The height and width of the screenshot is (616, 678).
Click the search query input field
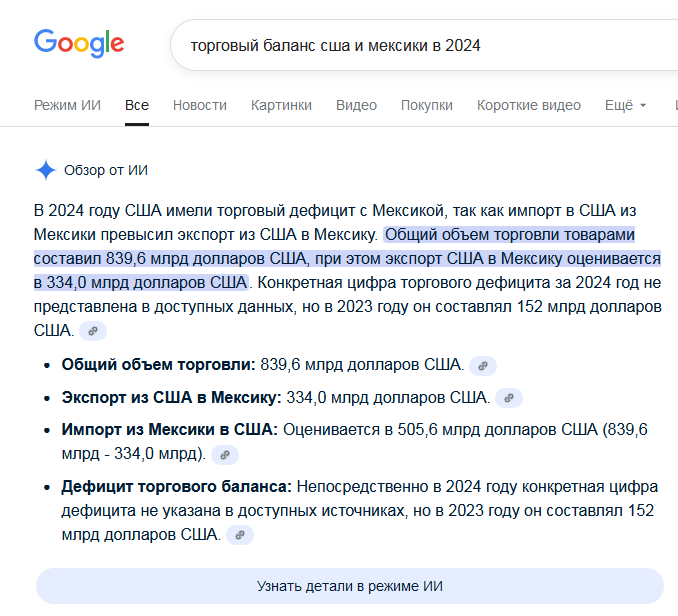(424, 45)
